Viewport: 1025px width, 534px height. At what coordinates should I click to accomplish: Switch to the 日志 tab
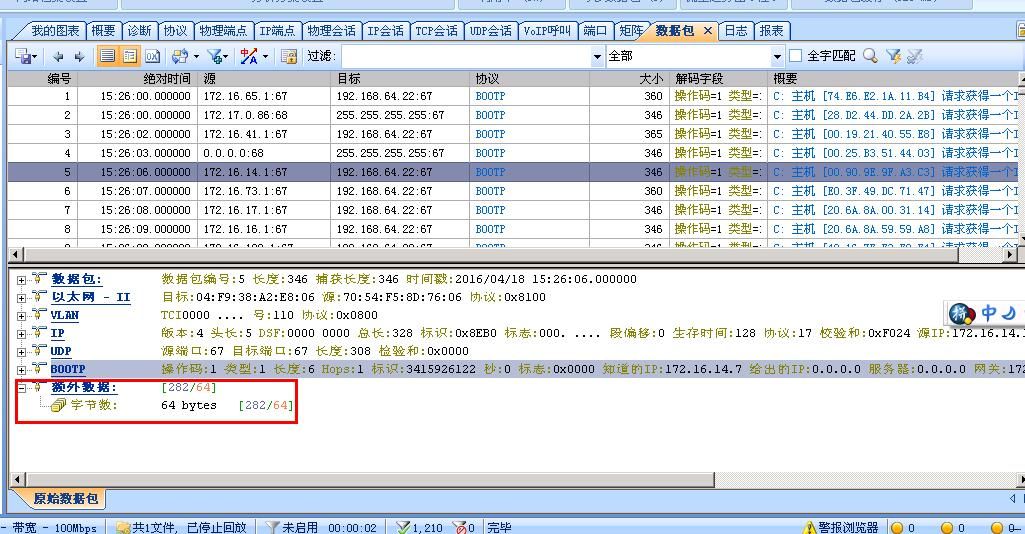[735, 31]
